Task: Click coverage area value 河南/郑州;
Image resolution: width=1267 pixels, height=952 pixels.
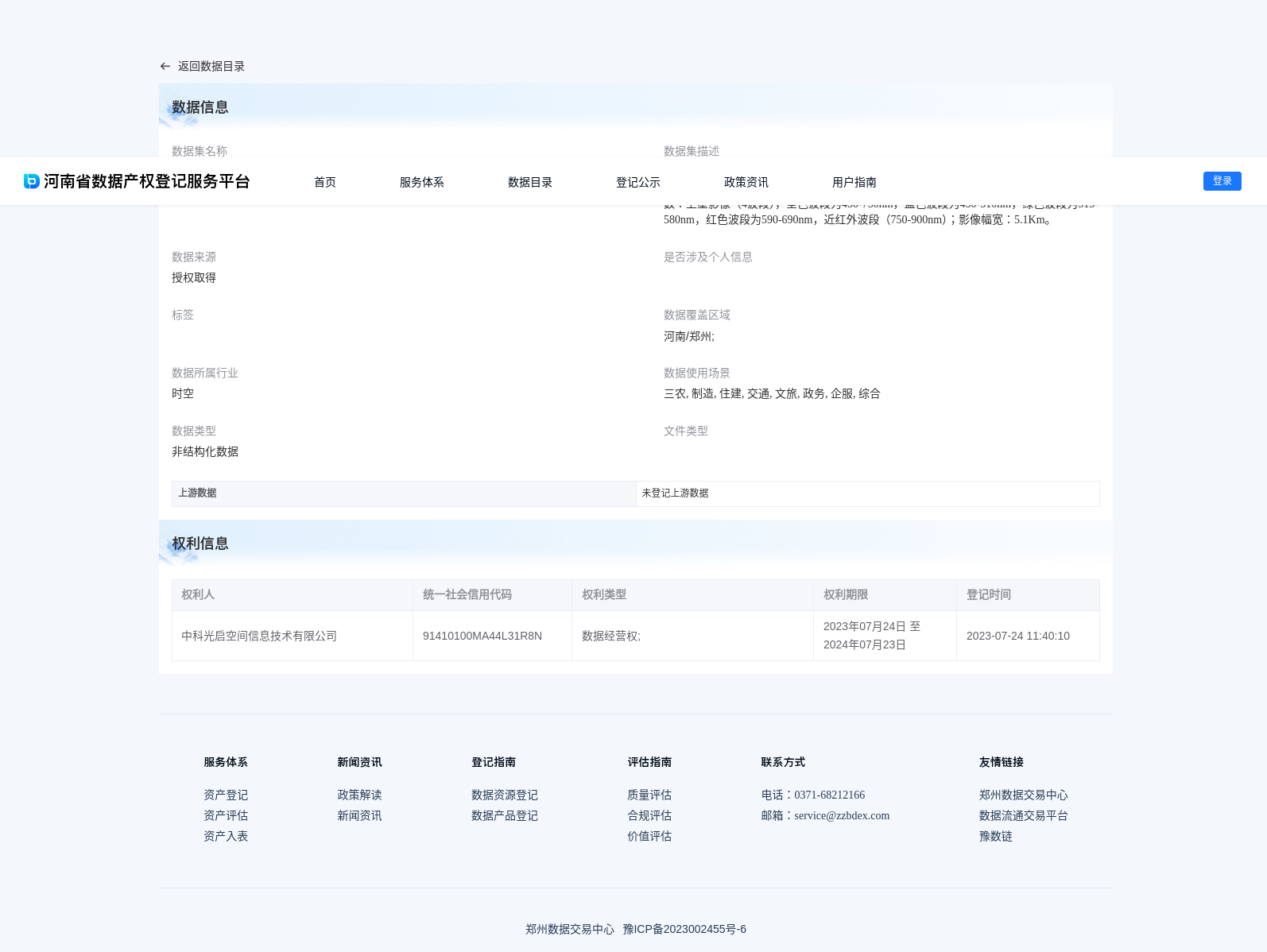Action: (689, 336)
